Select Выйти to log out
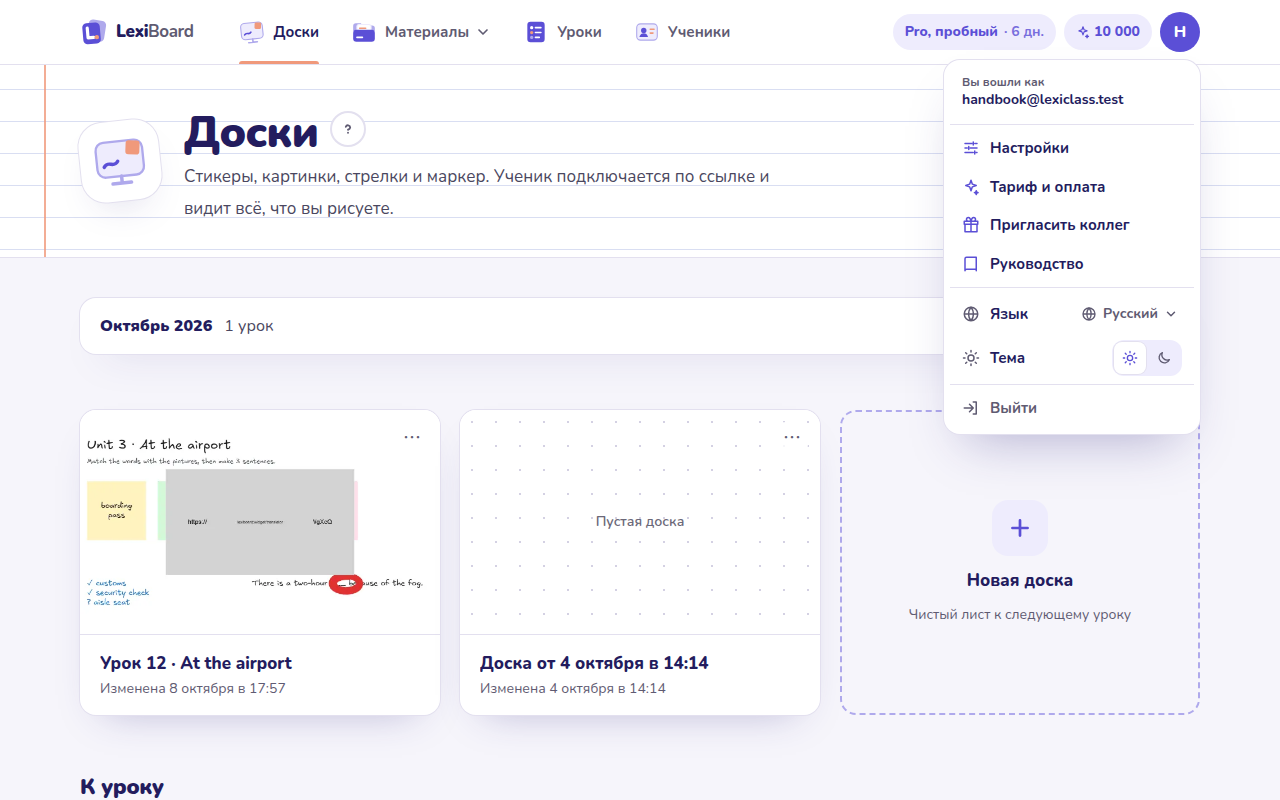 click(1071, 408)
